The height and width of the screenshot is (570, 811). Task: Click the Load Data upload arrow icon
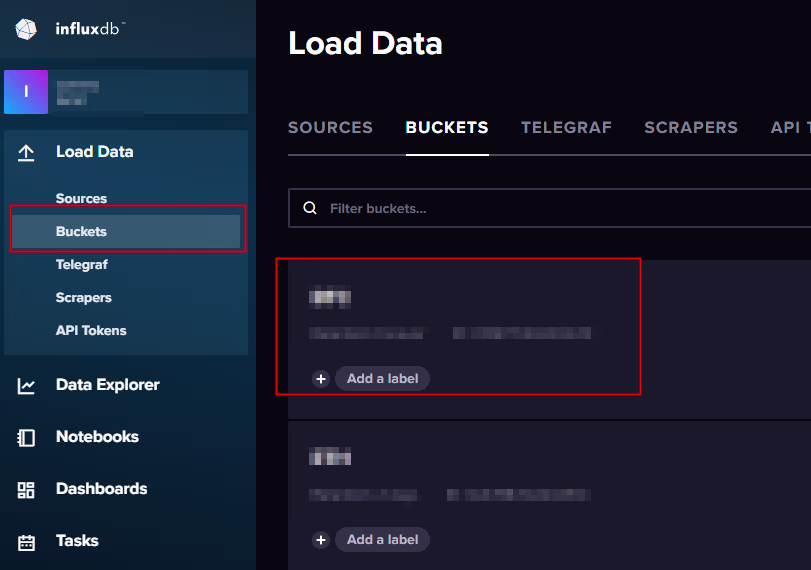tap(26, 153)
